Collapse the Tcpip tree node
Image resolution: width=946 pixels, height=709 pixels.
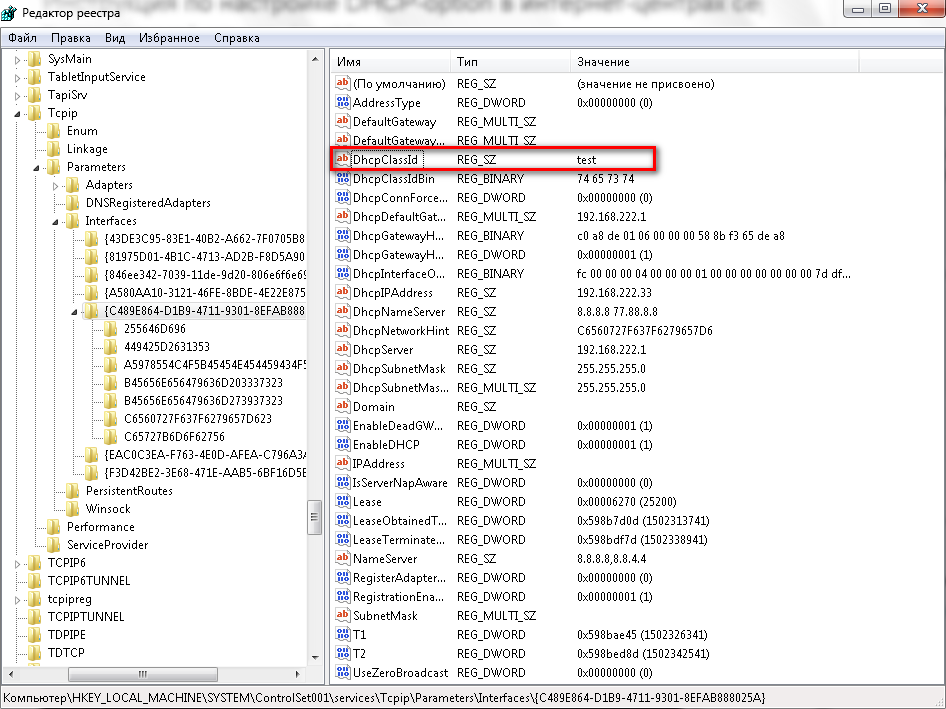tap(18, 114)
